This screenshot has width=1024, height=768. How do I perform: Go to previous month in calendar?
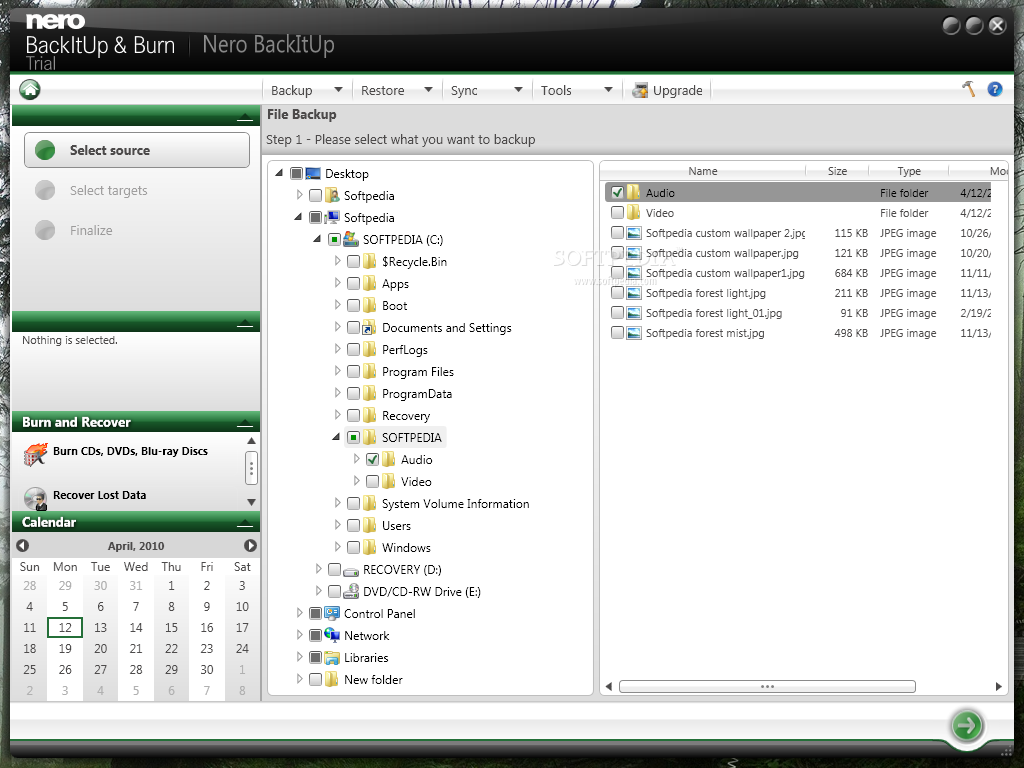[22, 545]
